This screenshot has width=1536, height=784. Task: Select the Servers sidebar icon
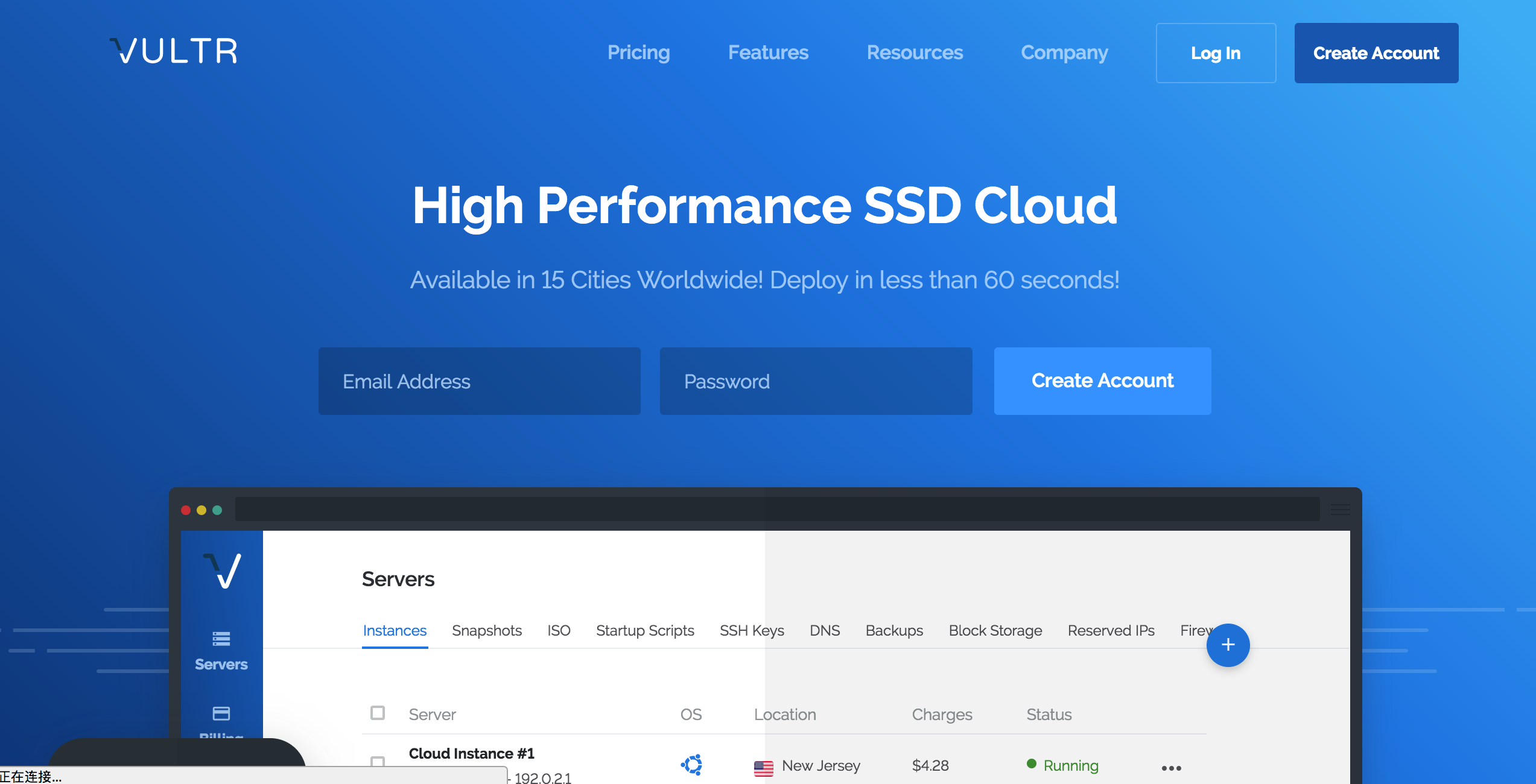coord(221,638)
